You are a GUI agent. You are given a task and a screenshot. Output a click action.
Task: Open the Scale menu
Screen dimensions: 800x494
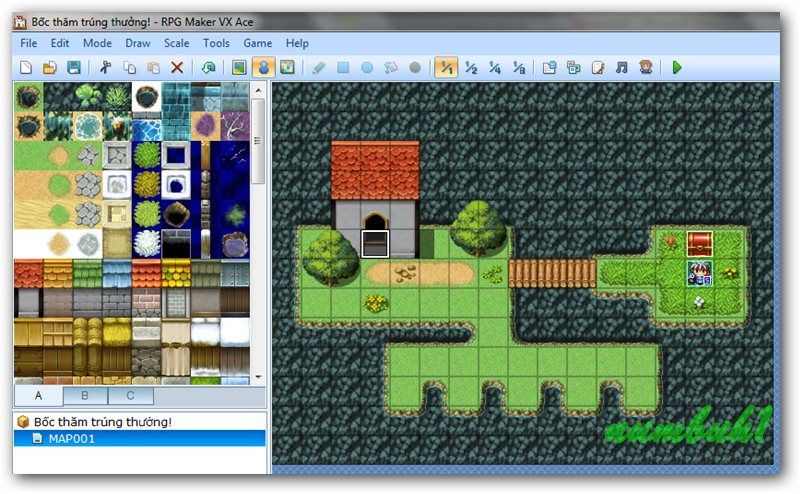click(177, 43)
